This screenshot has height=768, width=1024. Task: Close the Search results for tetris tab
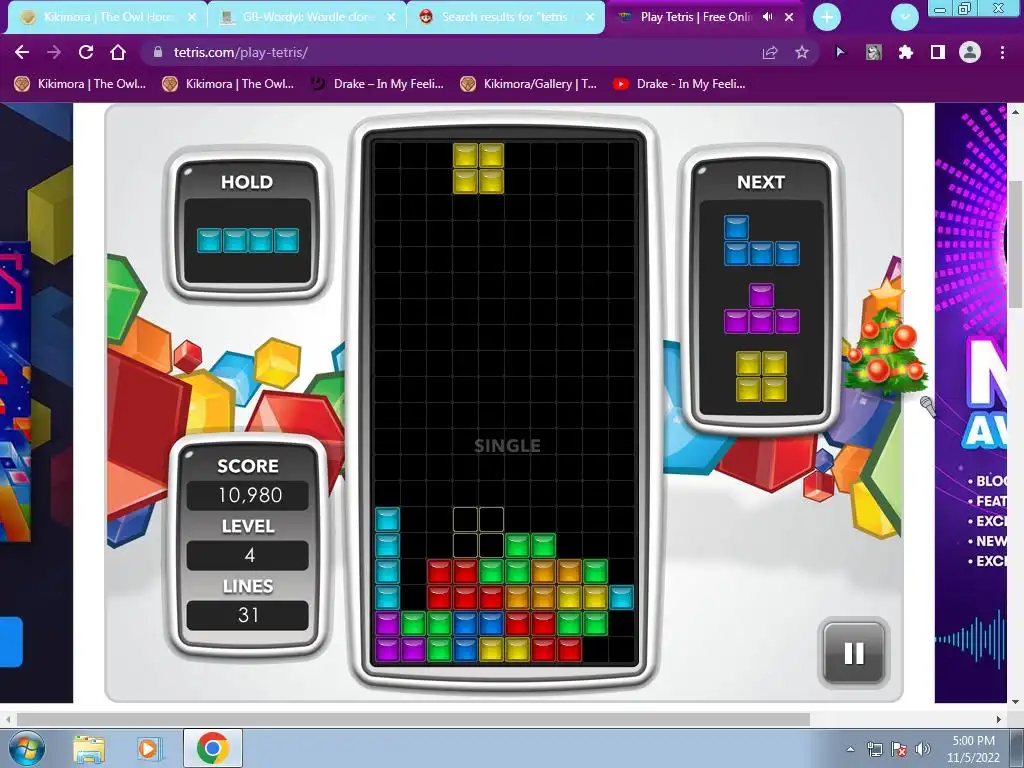[x=590, y=18]
